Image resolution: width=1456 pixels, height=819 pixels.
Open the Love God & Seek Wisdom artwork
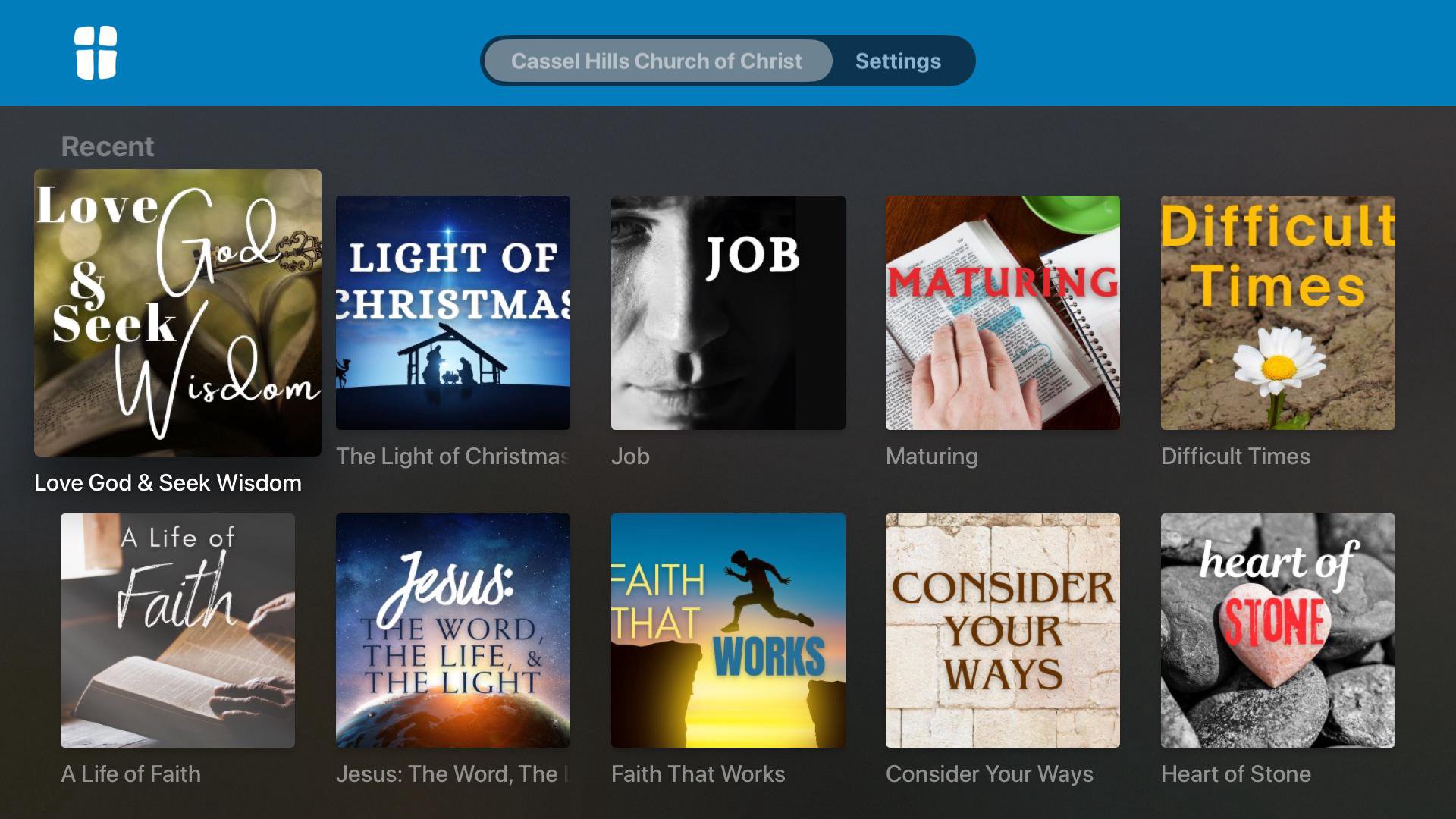(177, 312)
